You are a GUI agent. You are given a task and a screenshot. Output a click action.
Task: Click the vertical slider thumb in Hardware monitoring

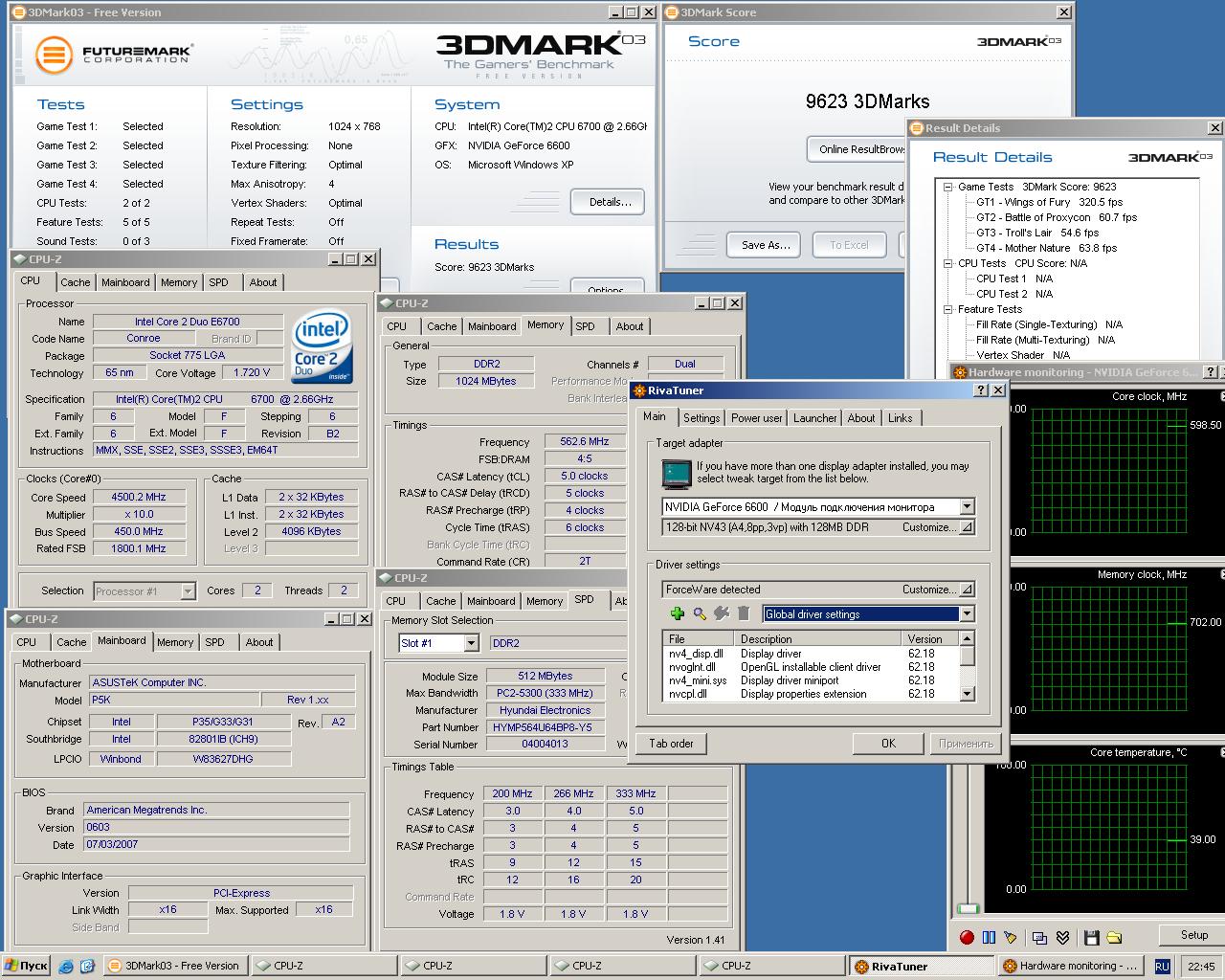[969, 908]
